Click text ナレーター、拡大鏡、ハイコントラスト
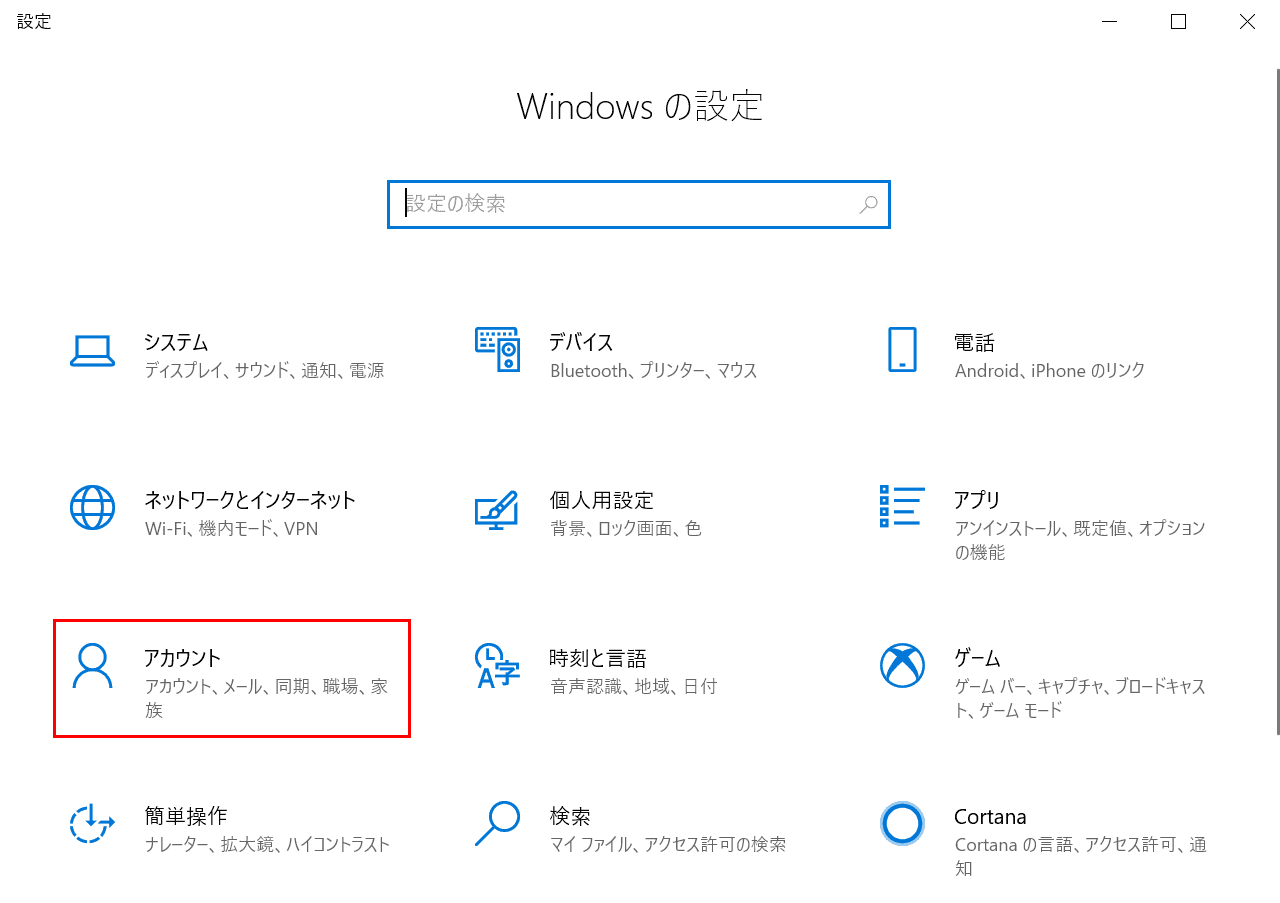Image resolution: width=1280 pixels, height=903 pixels. [267, 845]
